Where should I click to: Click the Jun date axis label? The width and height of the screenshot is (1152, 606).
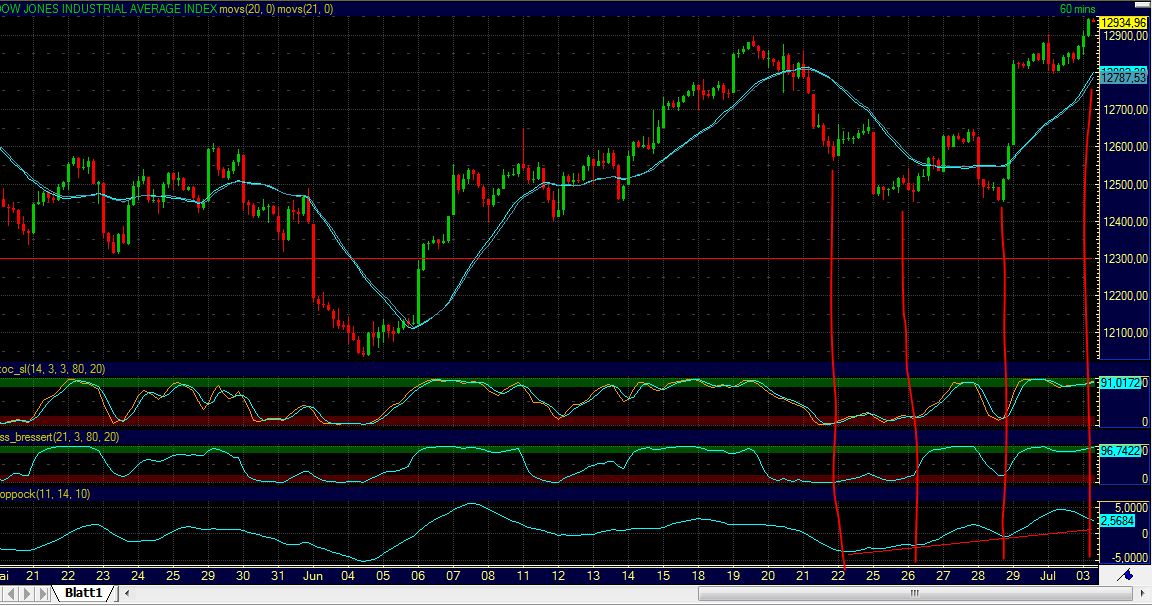point(312,576)
